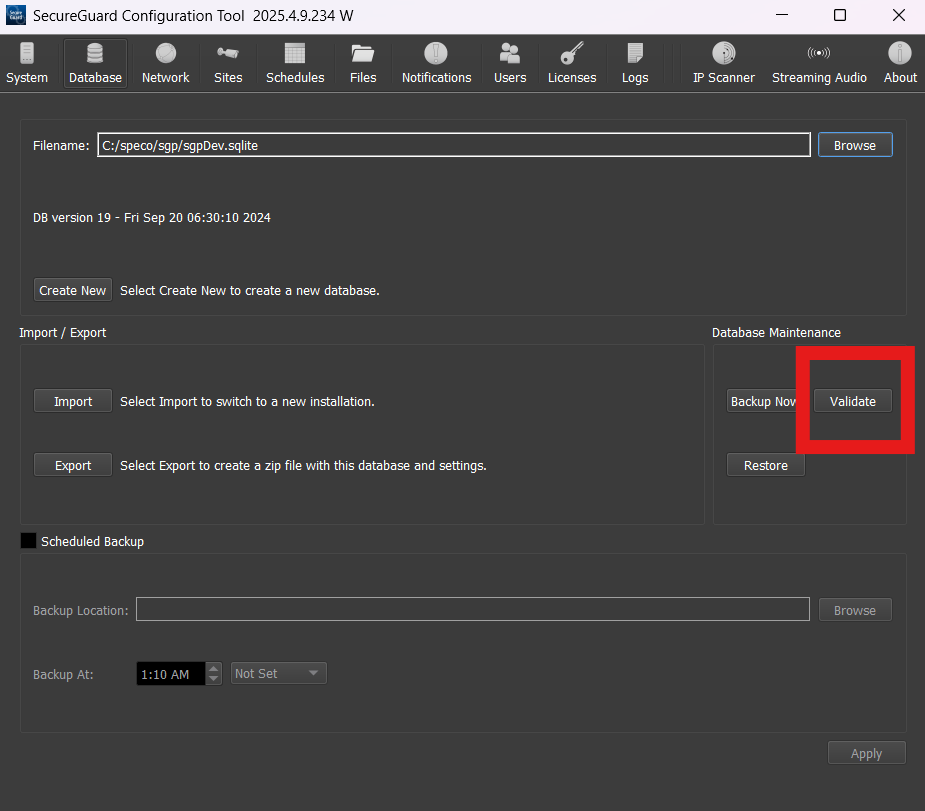Open the Not Set dropdown
Image resolution: width=925 pixels, height=811 pixels.
pos(278,673)
